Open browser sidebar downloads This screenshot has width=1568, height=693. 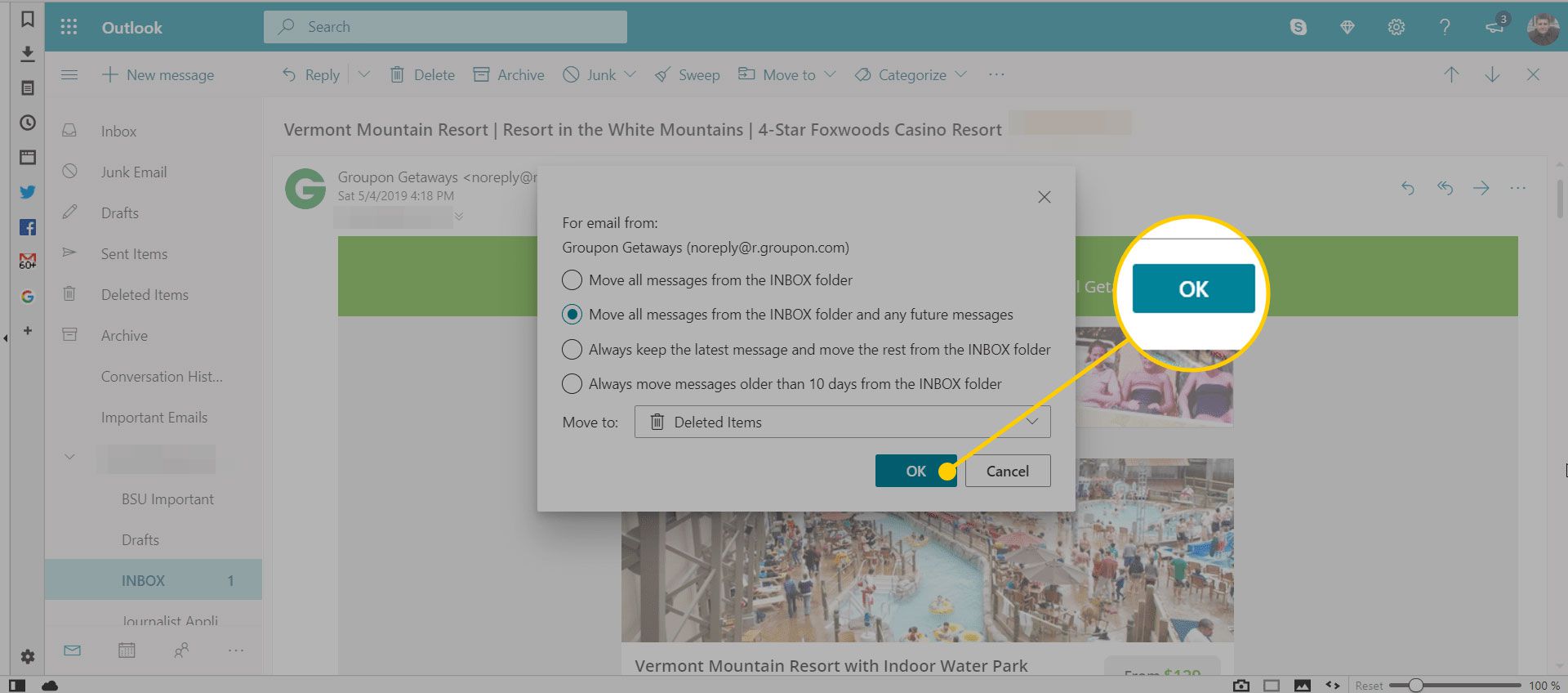click(x=28, y=53)
